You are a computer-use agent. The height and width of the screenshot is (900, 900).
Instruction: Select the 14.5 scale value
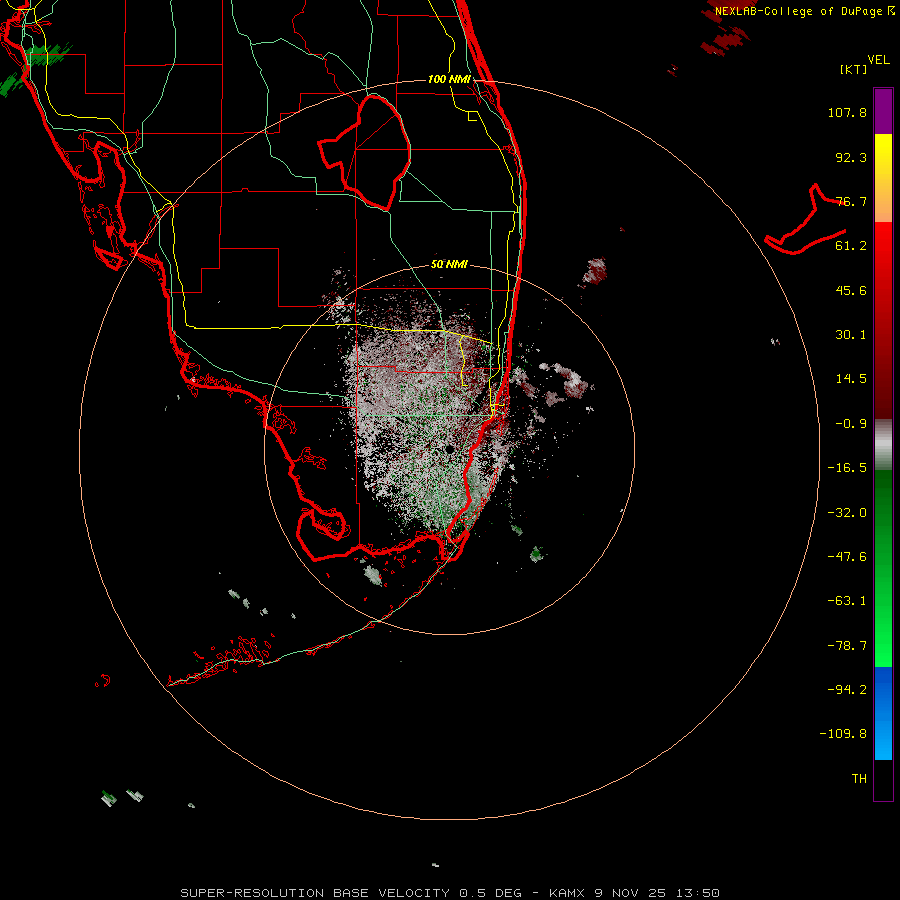(x=851, y=379)
